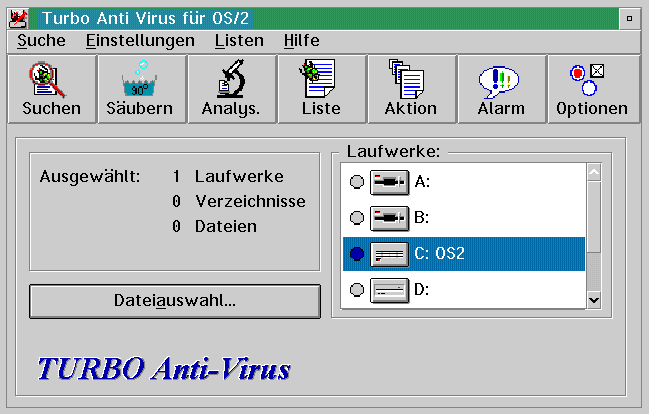Deselect the C: OS2 drive radio button

pos(357,254)
